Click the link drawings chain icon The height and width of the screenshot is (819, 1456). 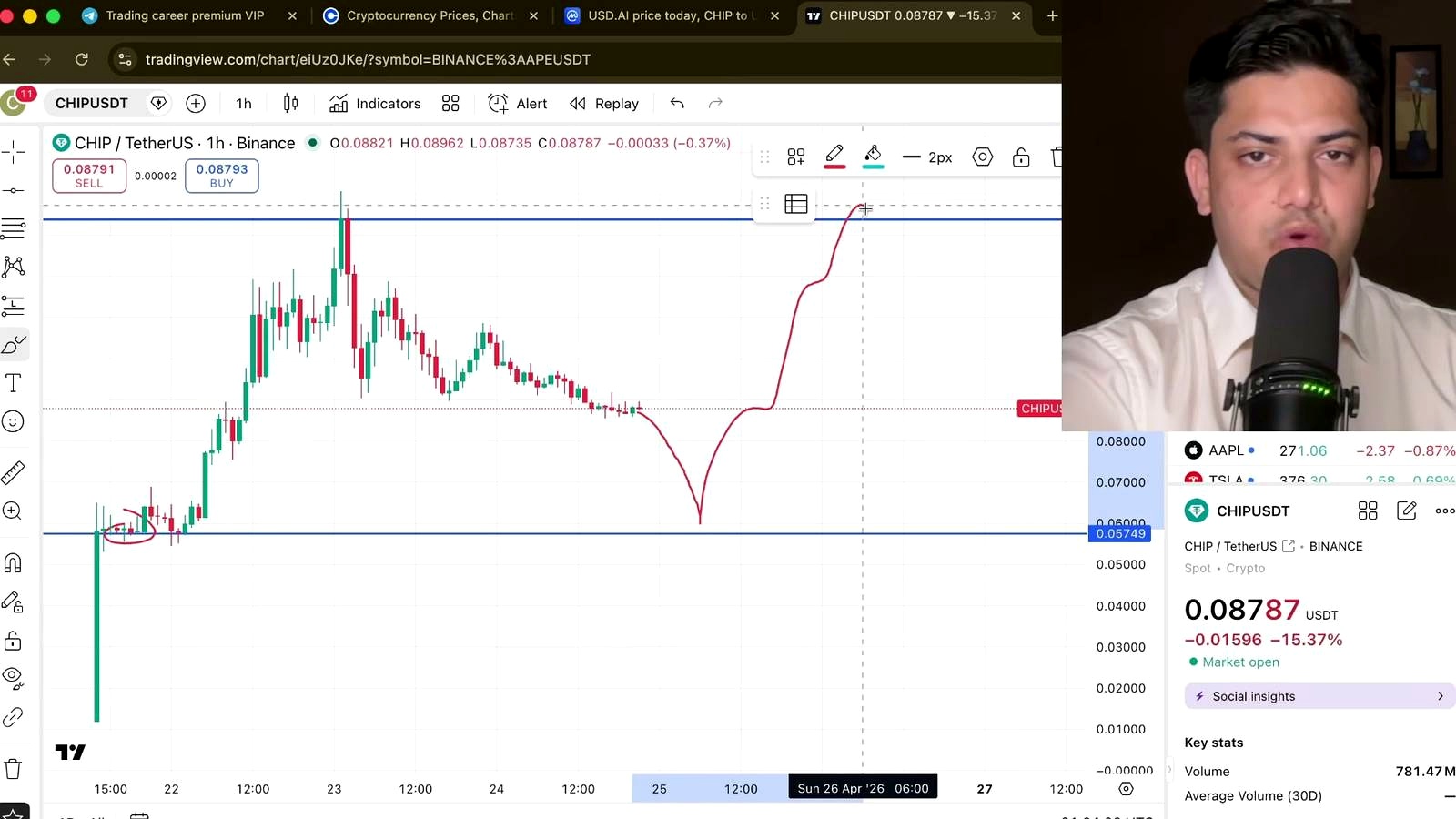point(14,717)
